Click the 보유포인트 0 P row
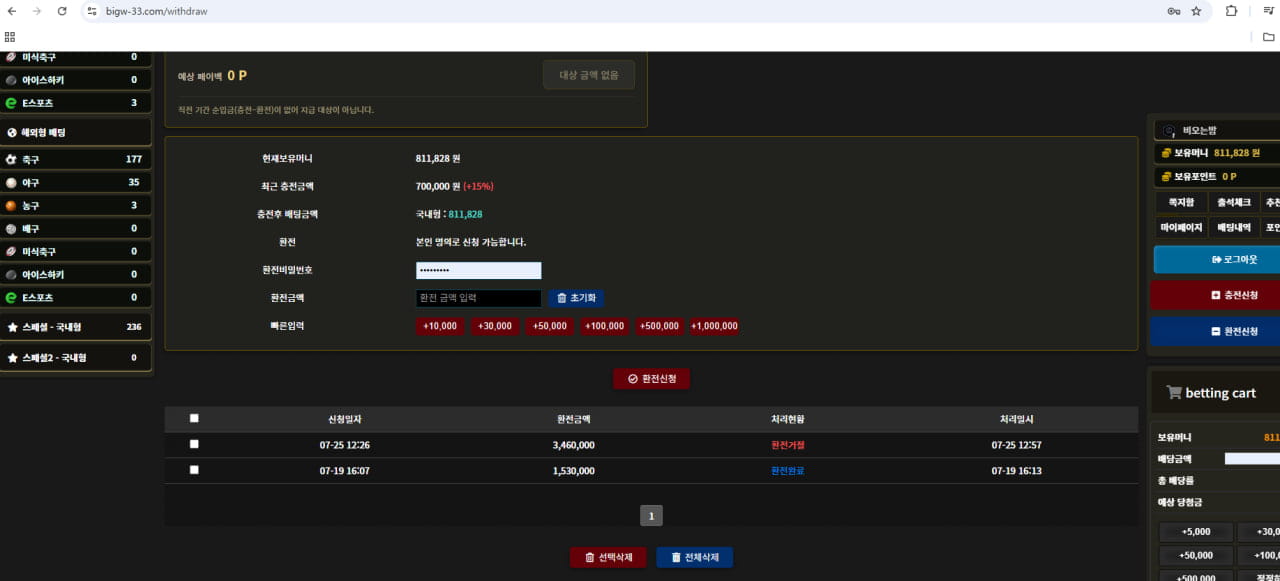 tap(1217, 176)
